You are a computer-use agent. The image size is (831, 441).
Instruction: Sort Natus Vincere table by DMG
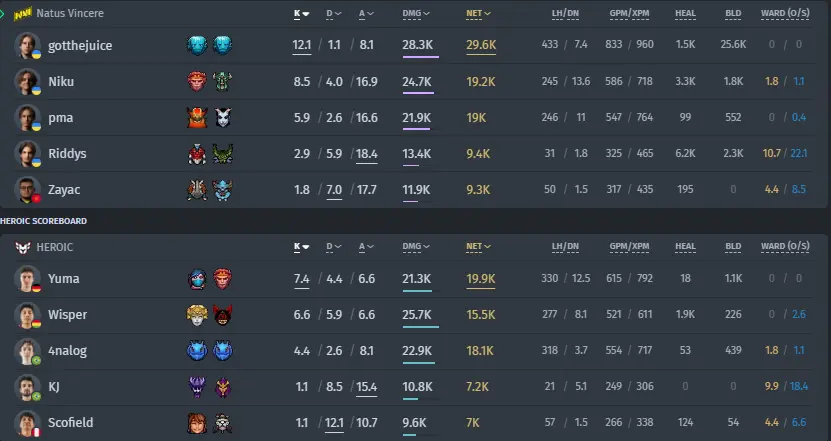click(416, 14)
